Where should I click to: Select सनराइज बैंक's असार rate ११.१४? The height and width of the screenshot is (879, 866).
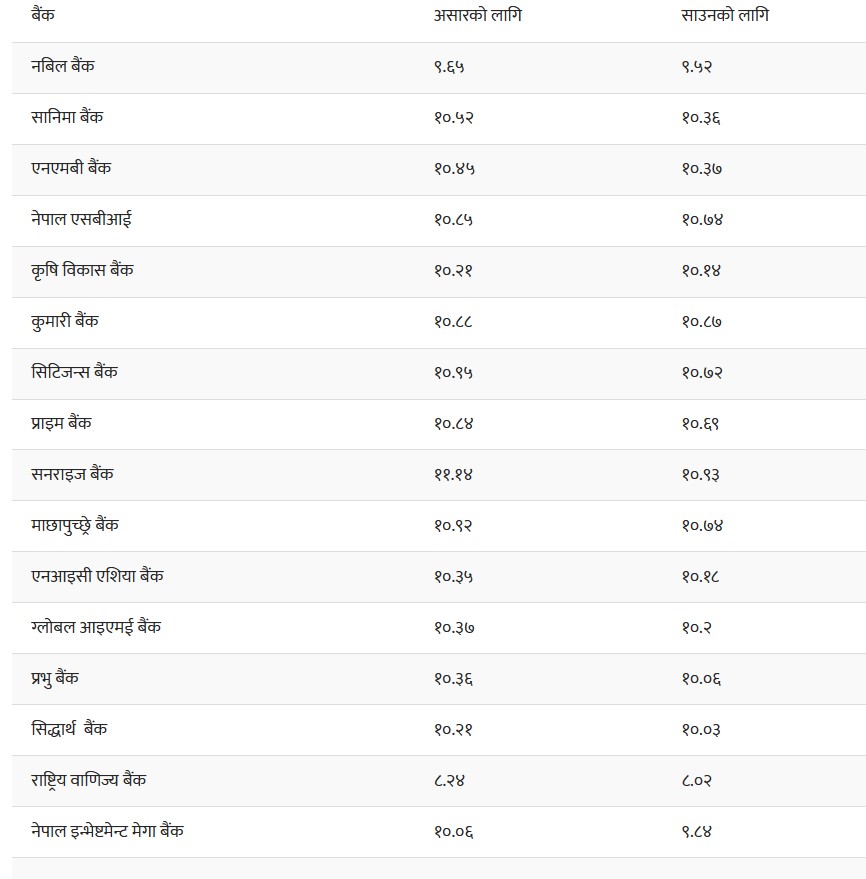coord(453,475)
